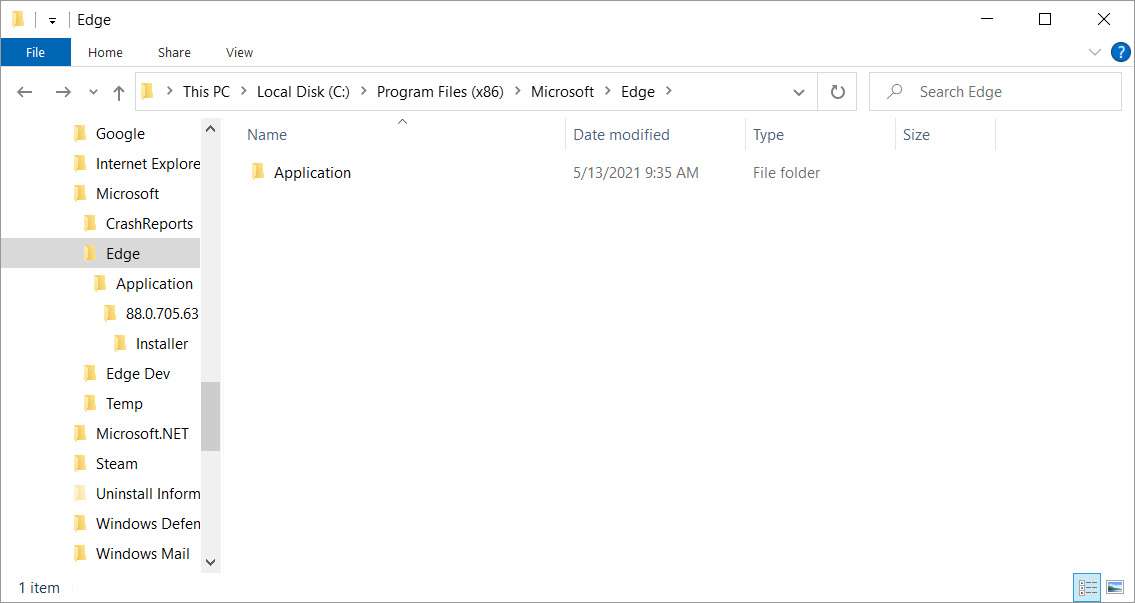Viewport: 1135px width, 603px height.
Task: Click the Google folder icon in the tree
Action: (80, 133)
